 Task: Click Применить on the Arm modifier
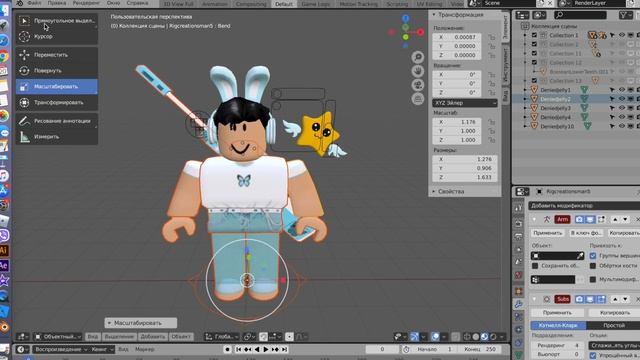(x=548, y=233)
